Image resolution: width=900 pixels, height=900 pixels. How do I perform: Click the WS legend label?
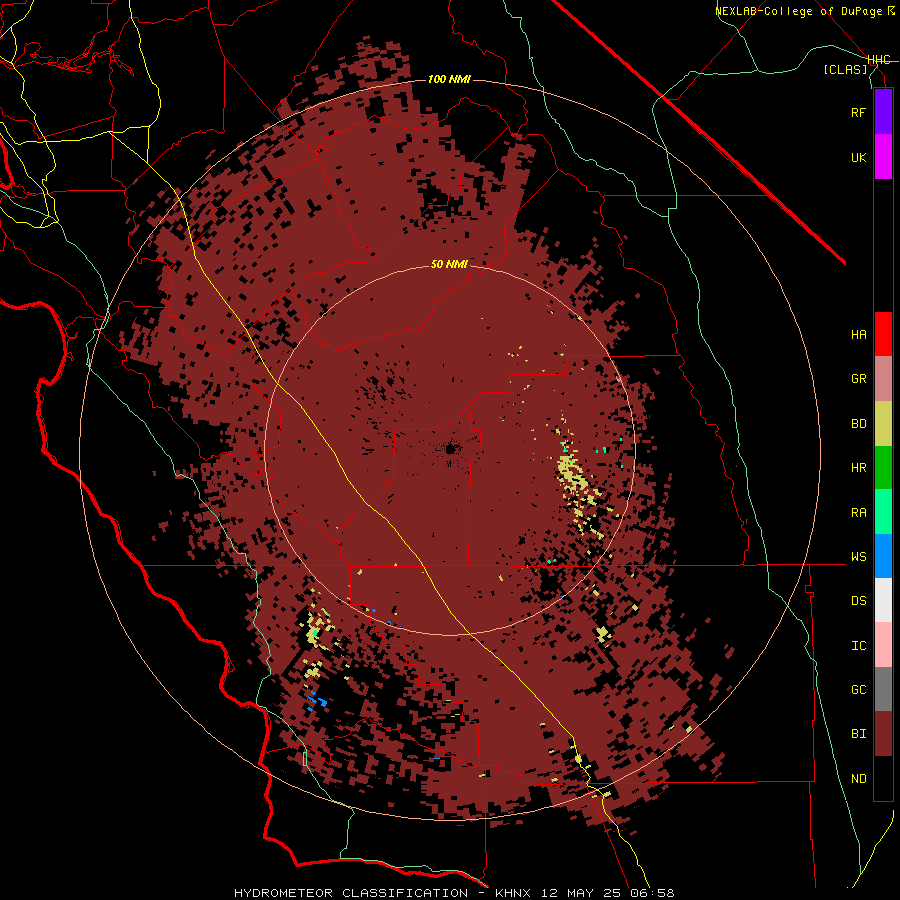point(859,557)
